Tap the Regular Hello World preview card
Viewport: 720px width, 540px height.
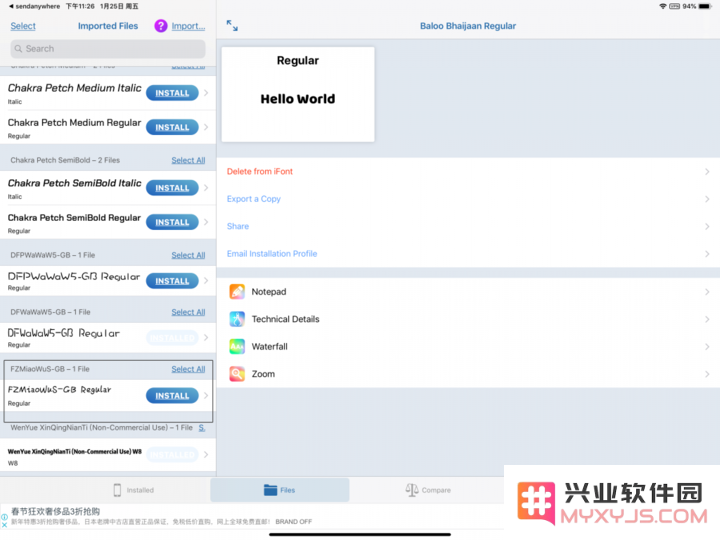(x=298, y=94)
